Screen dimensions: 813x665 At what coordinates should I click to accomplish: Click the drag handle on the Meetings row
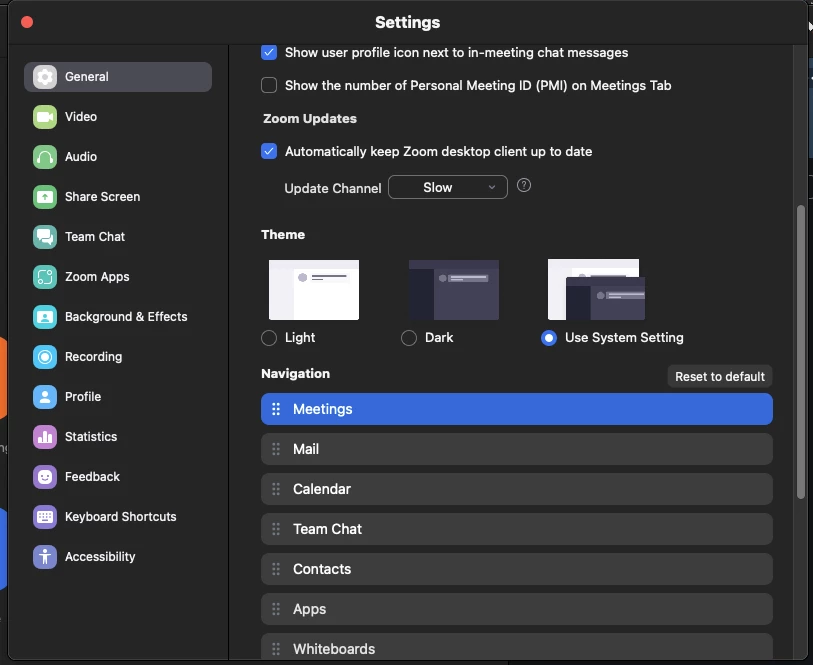click(276, 409)
